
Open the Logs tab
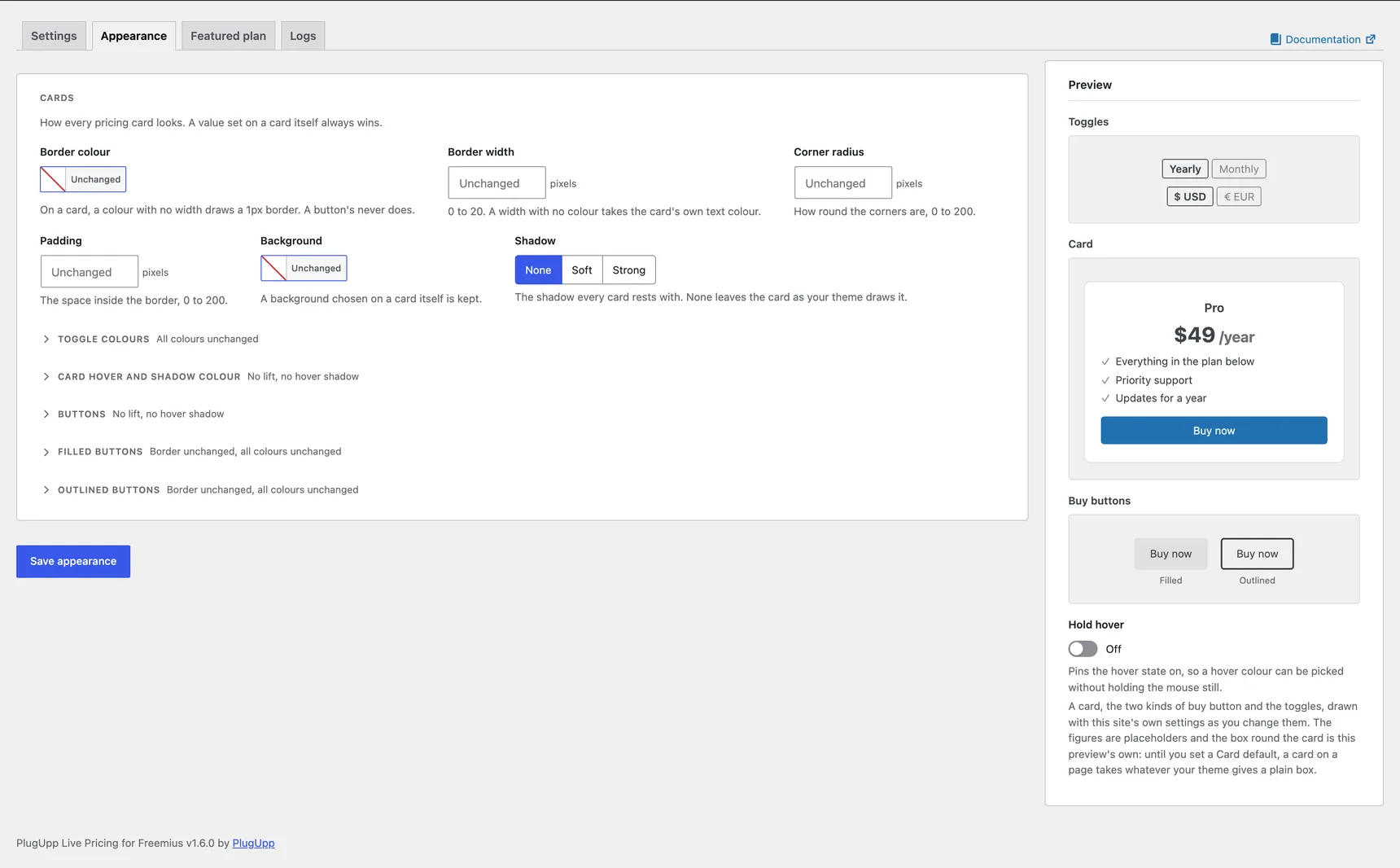pyautogui.click(x=303, y=36)
